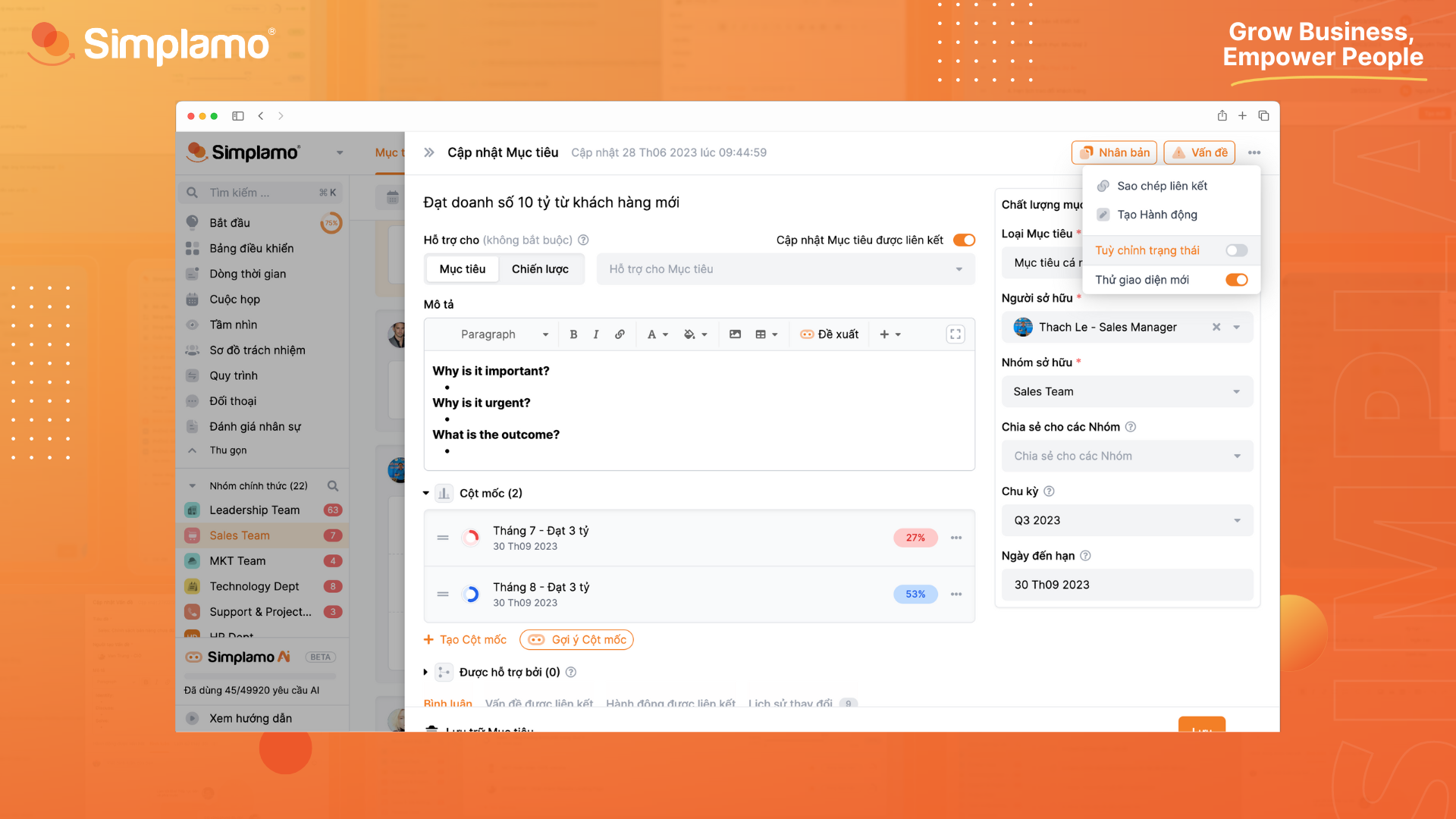The width and height of the screenshot is (1456, 819).
Task: Click the 27% progress indicator on Tháng 7 milestone
Action: (x=913, y=538)
